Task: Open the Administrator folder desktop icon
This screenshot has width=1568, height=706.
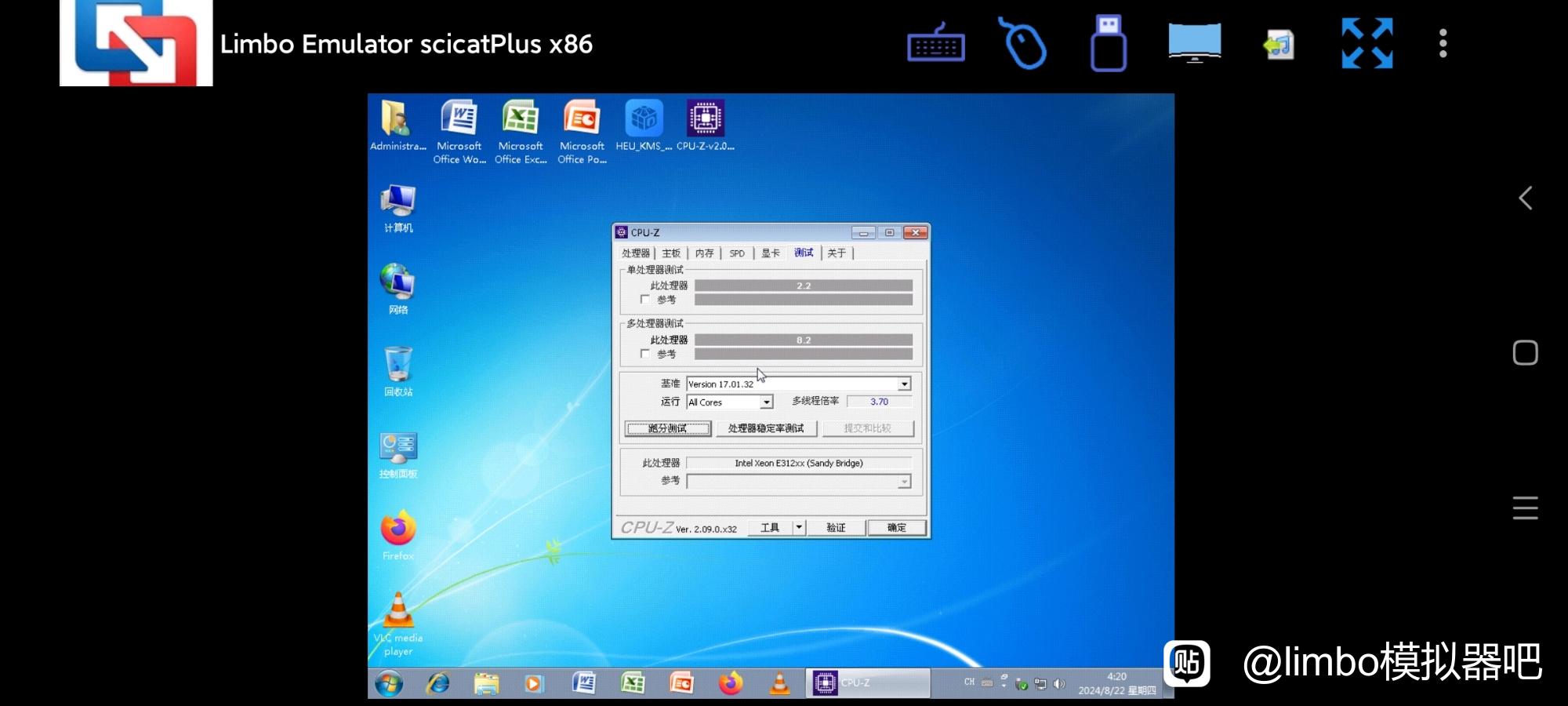Action: point(397,126)
